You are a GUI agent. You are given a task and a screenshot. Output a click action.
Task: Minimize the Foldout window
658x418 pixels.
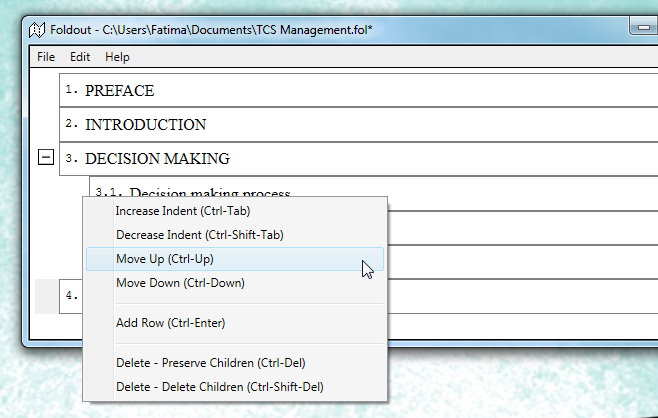click(x=643, y=26)
